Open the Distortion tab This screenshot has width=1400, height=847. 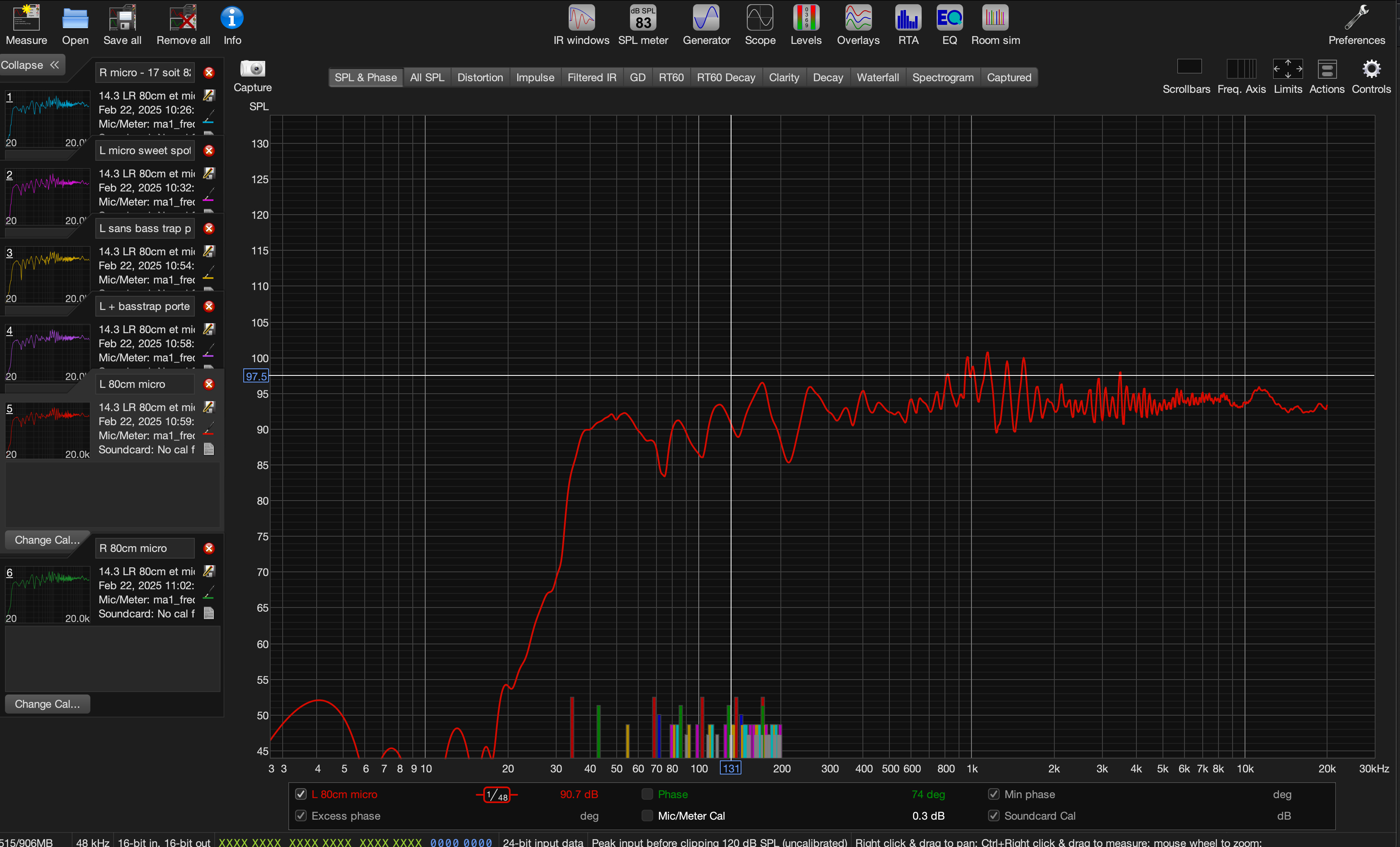pos(480,77)
